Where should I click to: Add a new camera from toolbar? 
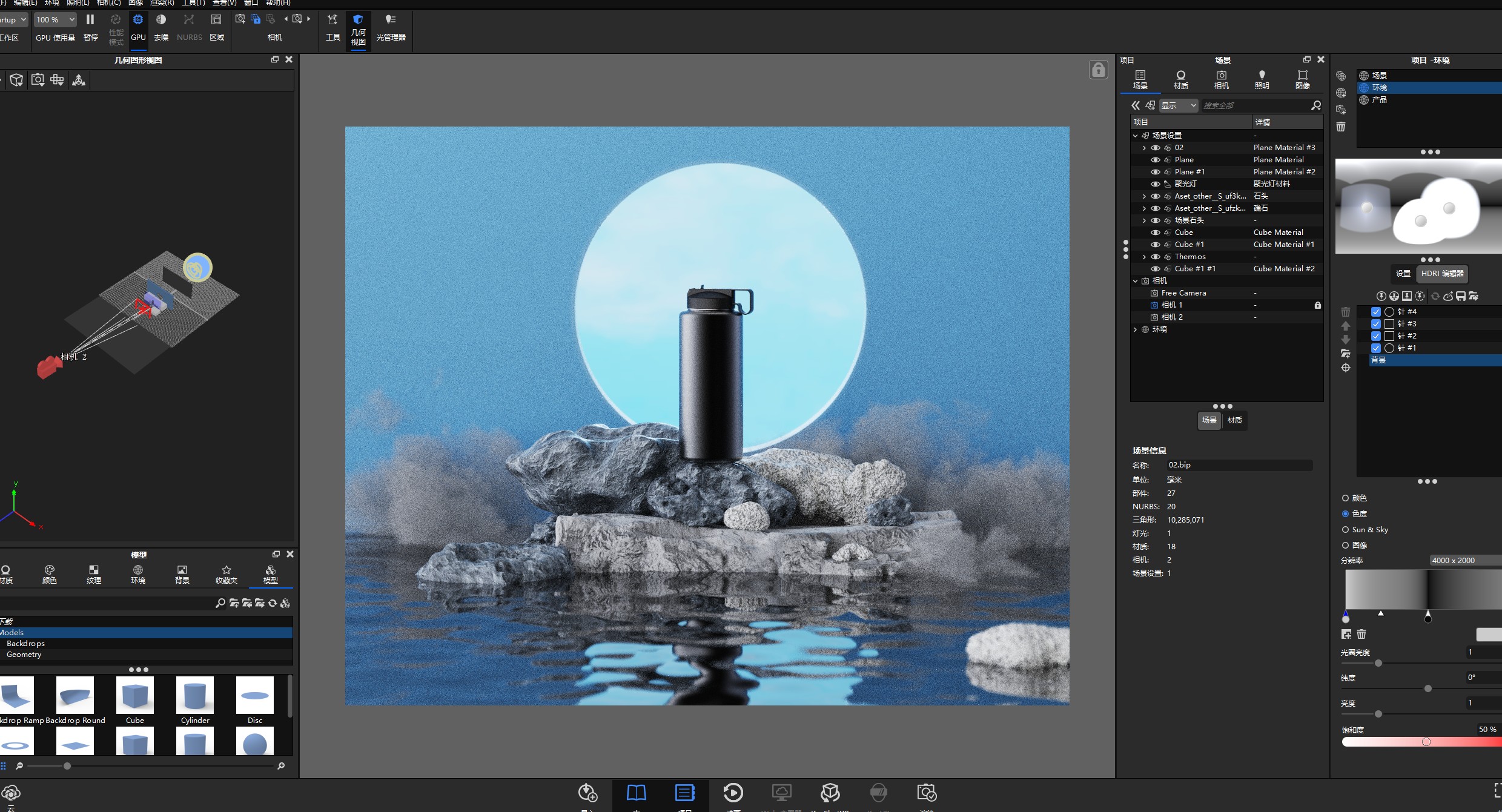pos(240,19)
